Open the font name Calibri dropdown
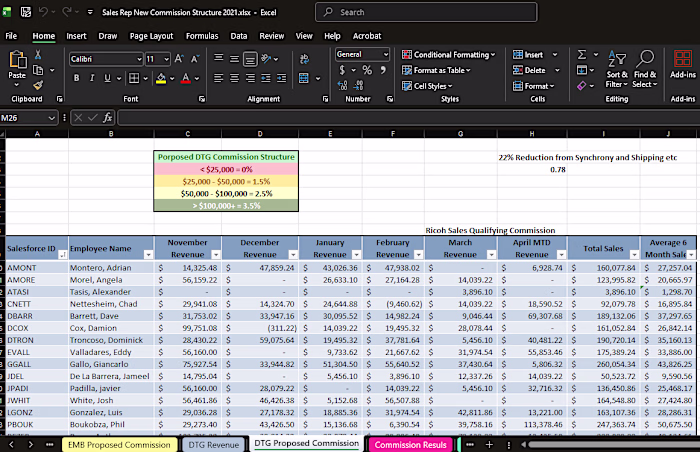Screen dimensions: 700x452 tap(139, 59)
